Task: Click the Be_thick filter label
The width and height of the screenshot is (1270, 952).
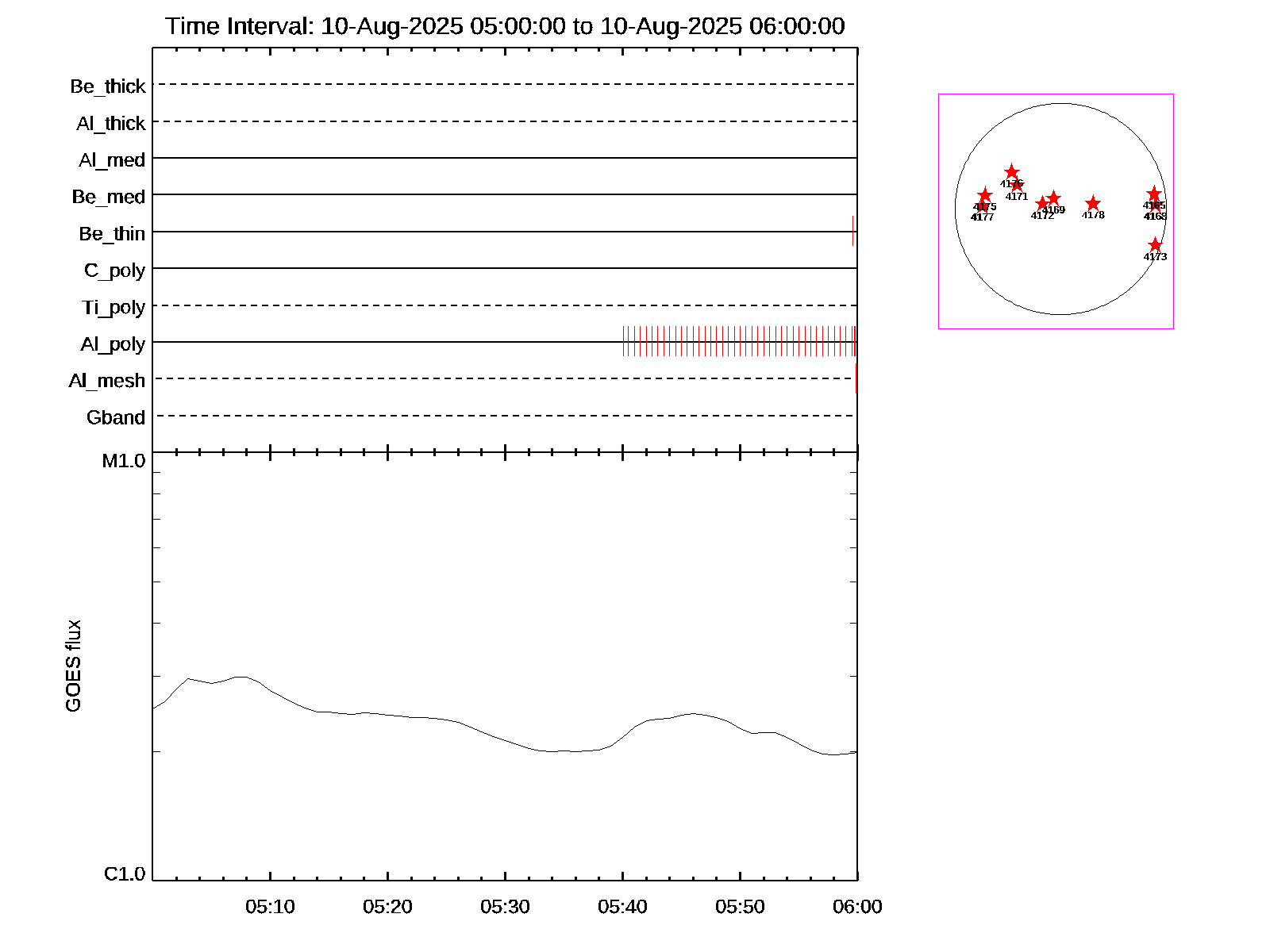Action: 108,86
